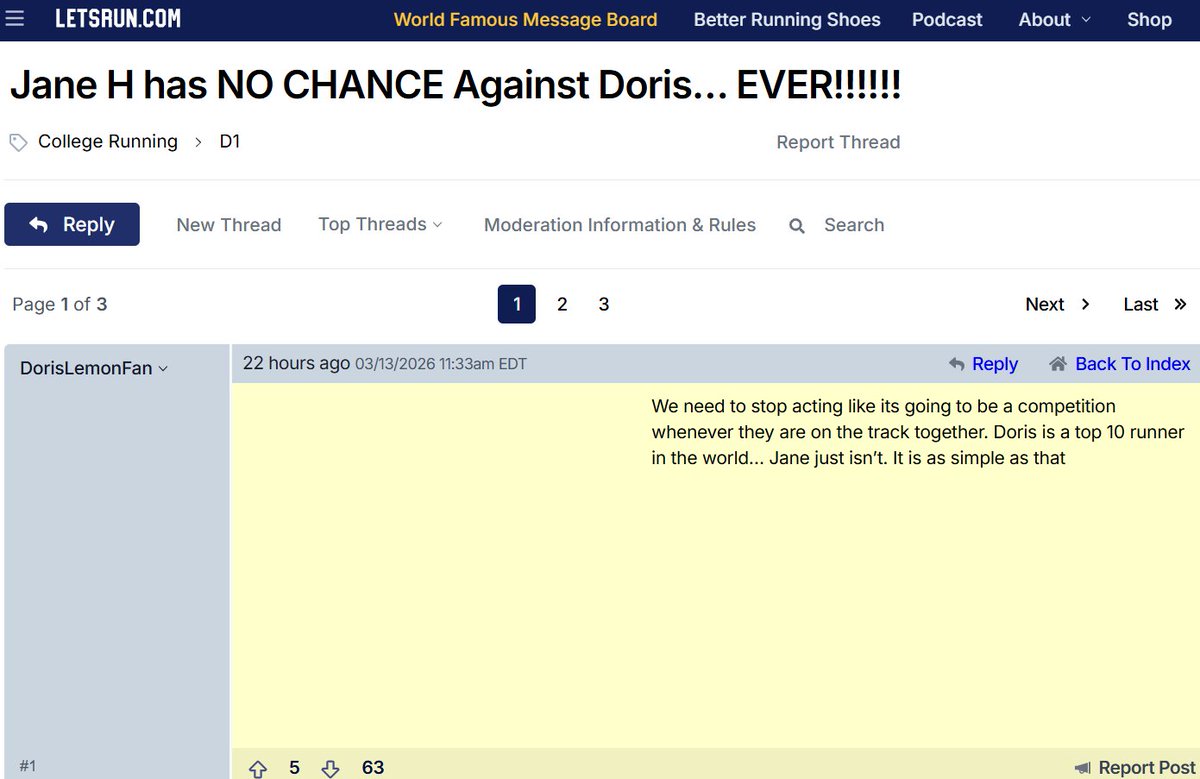Click the Page 1 of 3 text
1200x779 pixels.
pyautogui.click(x=60, y=304)
